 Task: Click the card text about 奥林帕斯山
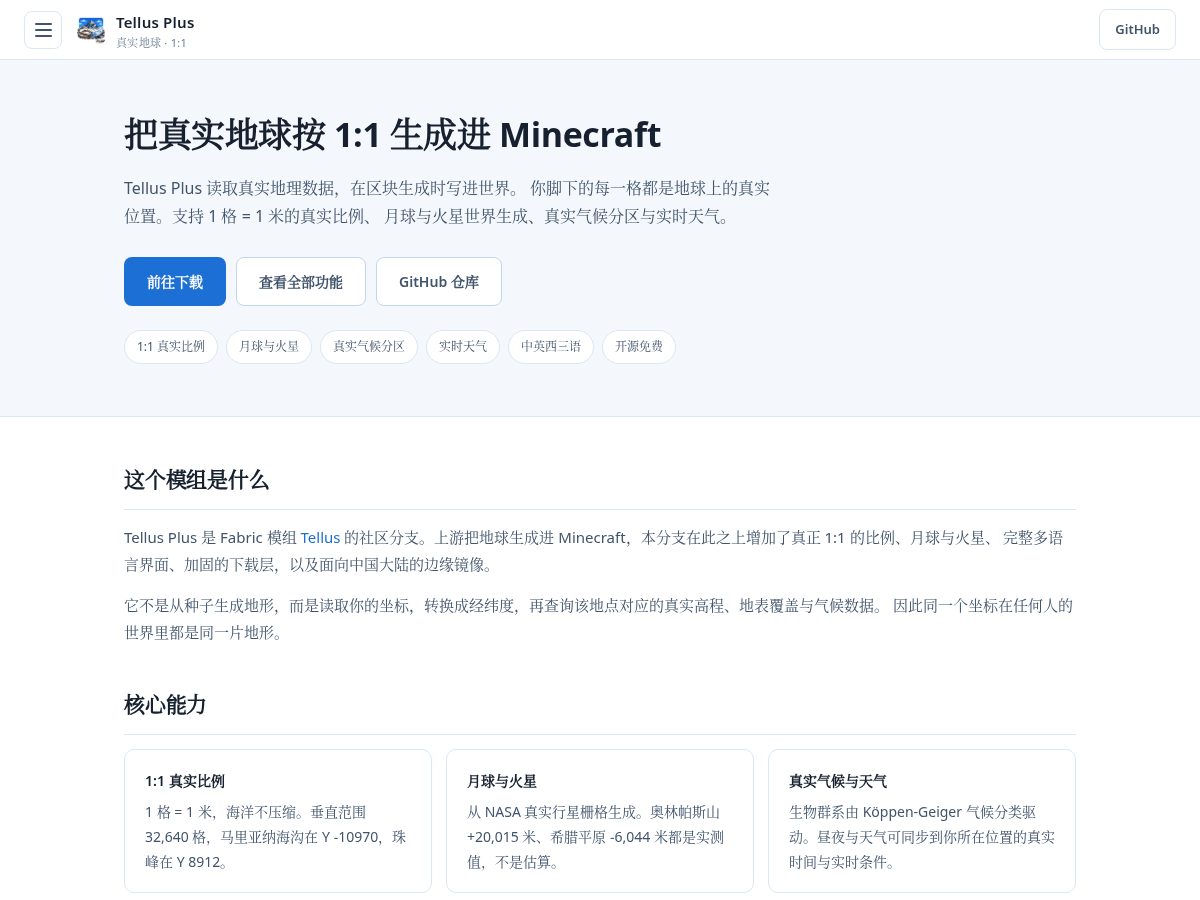click(x=596, y=837)
